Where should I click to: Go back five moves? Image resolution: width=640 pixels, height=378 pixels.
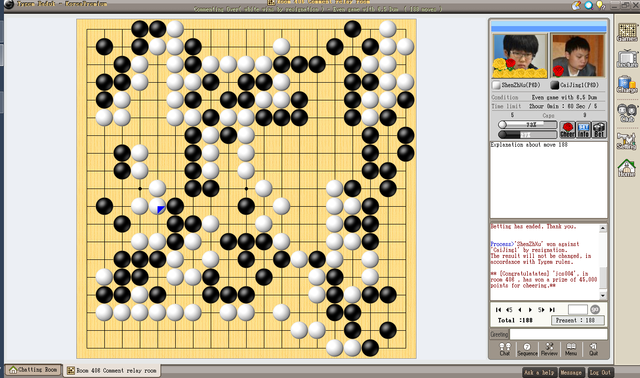pyautogui.click(x=509, y=309)
